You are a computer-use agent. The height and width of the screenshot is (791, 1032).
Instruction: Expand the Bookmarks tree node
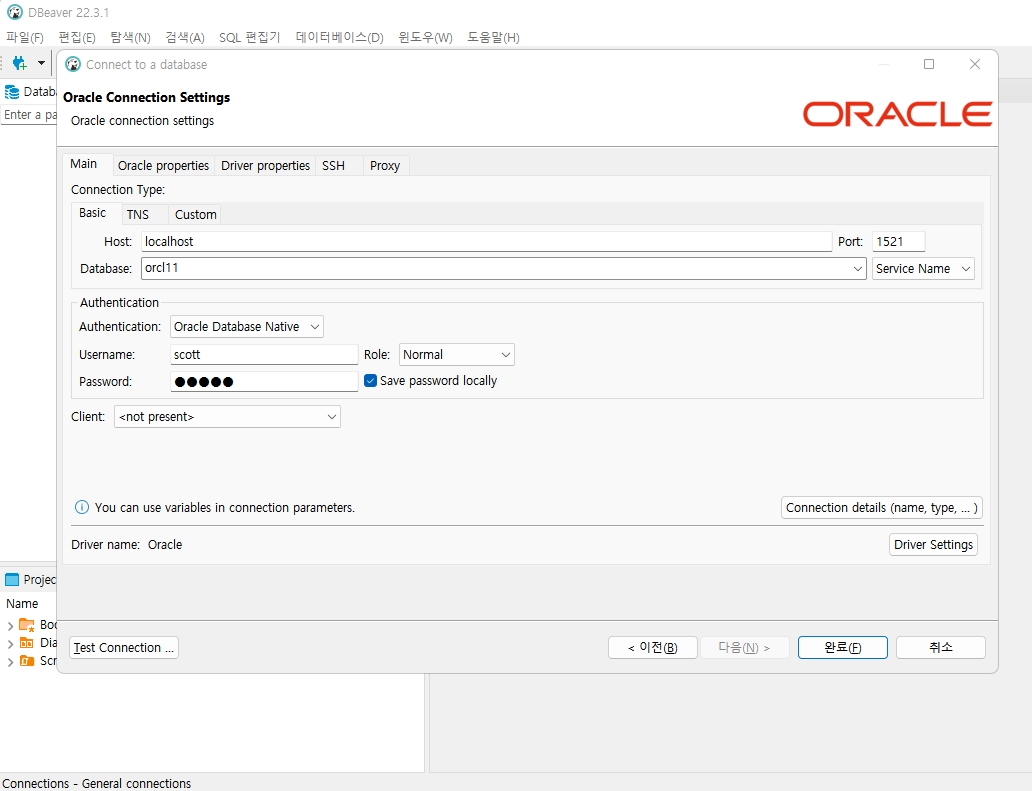(x=10, y=625)
